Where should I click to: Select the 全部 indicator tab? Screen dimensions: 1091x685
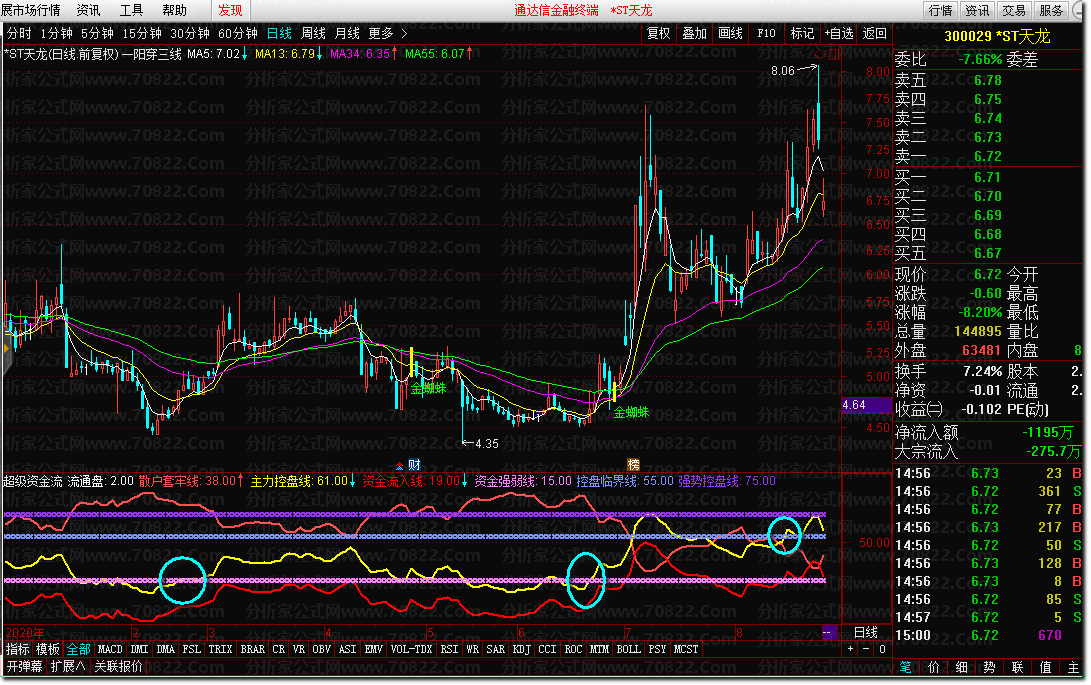79,649
